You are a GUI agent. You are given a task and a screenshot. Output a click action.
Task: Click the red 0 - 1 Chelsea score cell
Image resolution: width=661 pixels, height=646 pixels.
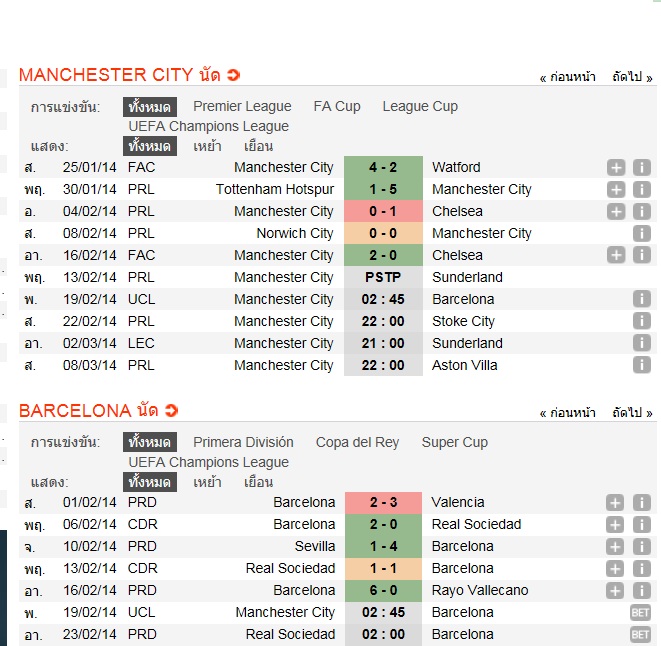[x=383, y=212]
